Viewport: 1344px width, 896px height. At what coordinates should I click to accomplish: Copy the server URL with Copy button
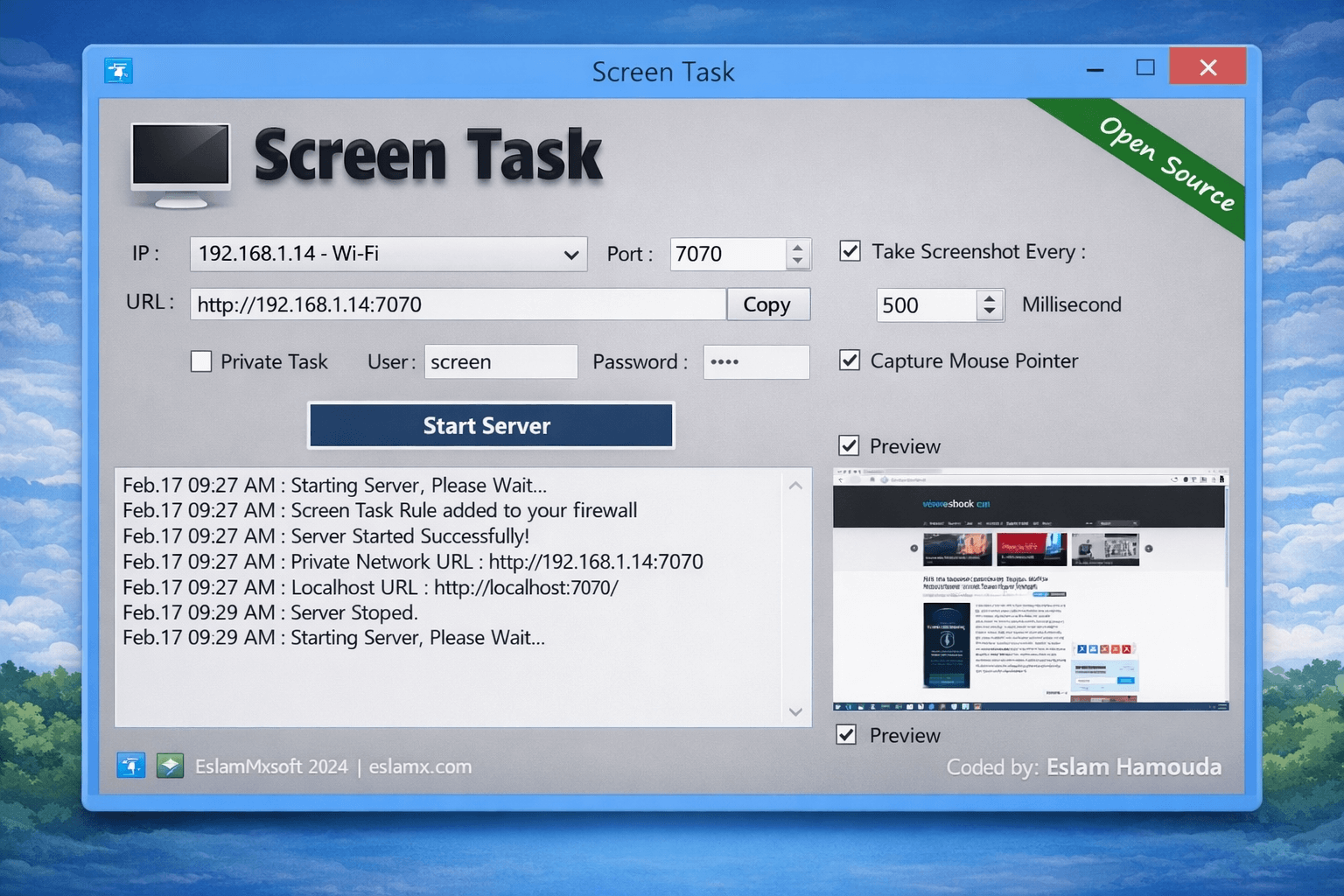click(767, 304)
